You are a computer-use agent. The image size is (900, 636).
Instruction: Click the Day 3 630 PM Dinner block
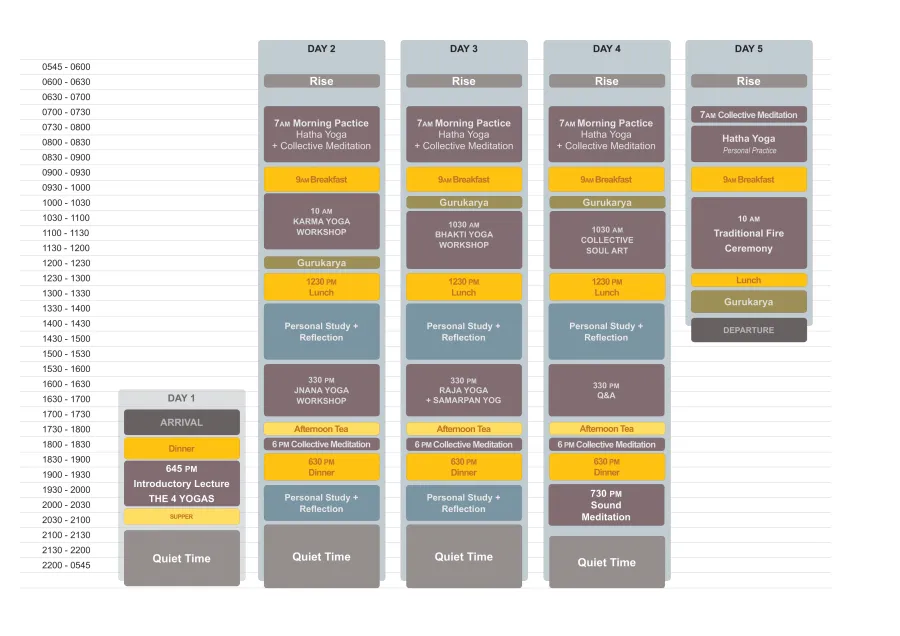(464, 467)
